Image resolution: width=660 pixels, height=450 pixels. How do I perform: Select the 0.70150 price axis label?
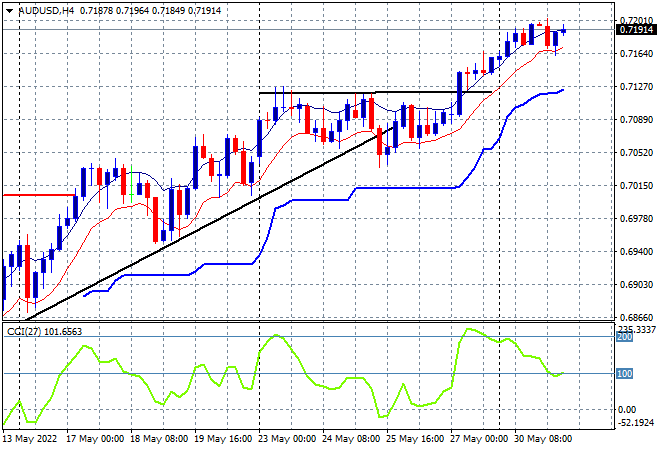click(636, 186)
